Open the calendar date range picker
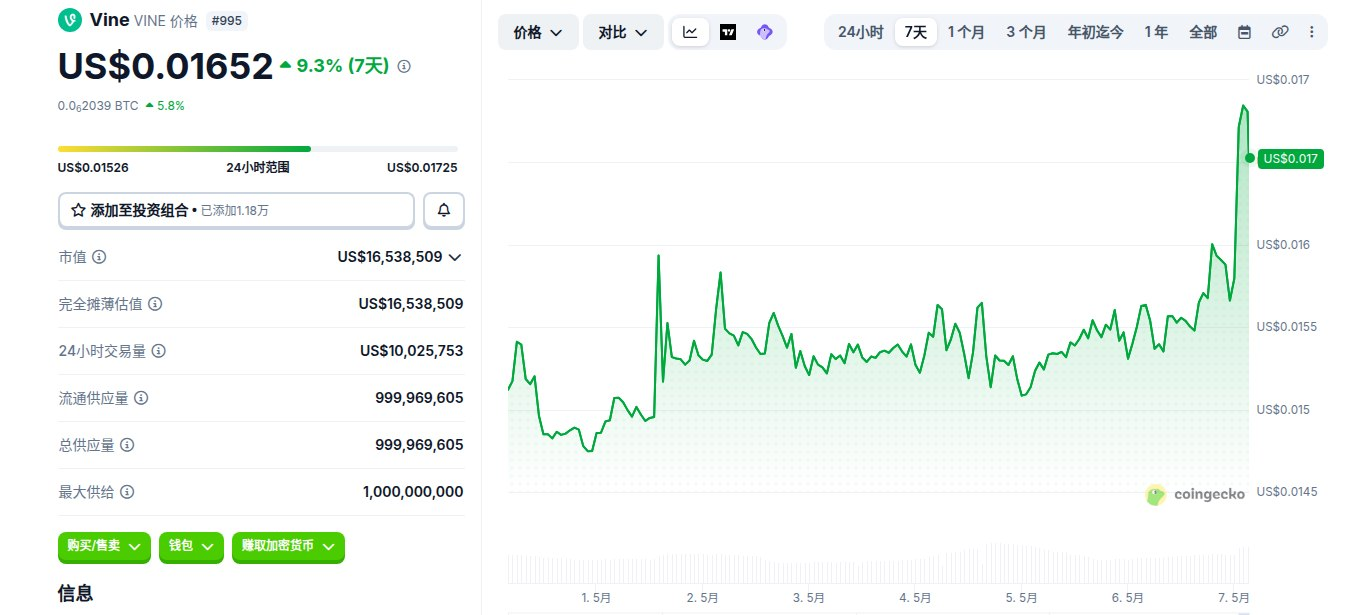The height and width of the screenshot is (615, 1360). point(1244,32)
